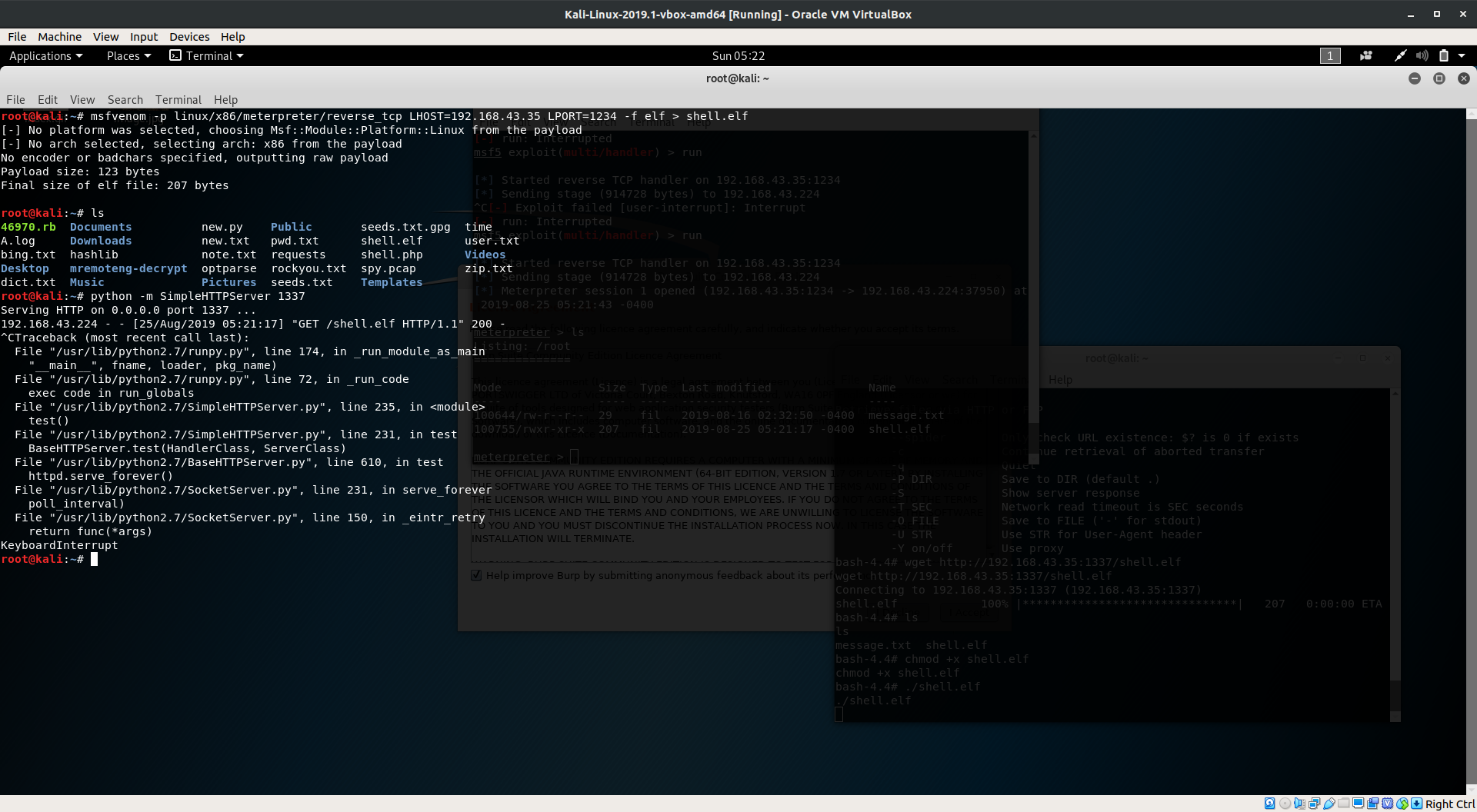This screenshot has height=812, width=1477.
Task: Click 'Payload size: 123 bytes' text
Action: pyautogui.click(x=80, y=171)
